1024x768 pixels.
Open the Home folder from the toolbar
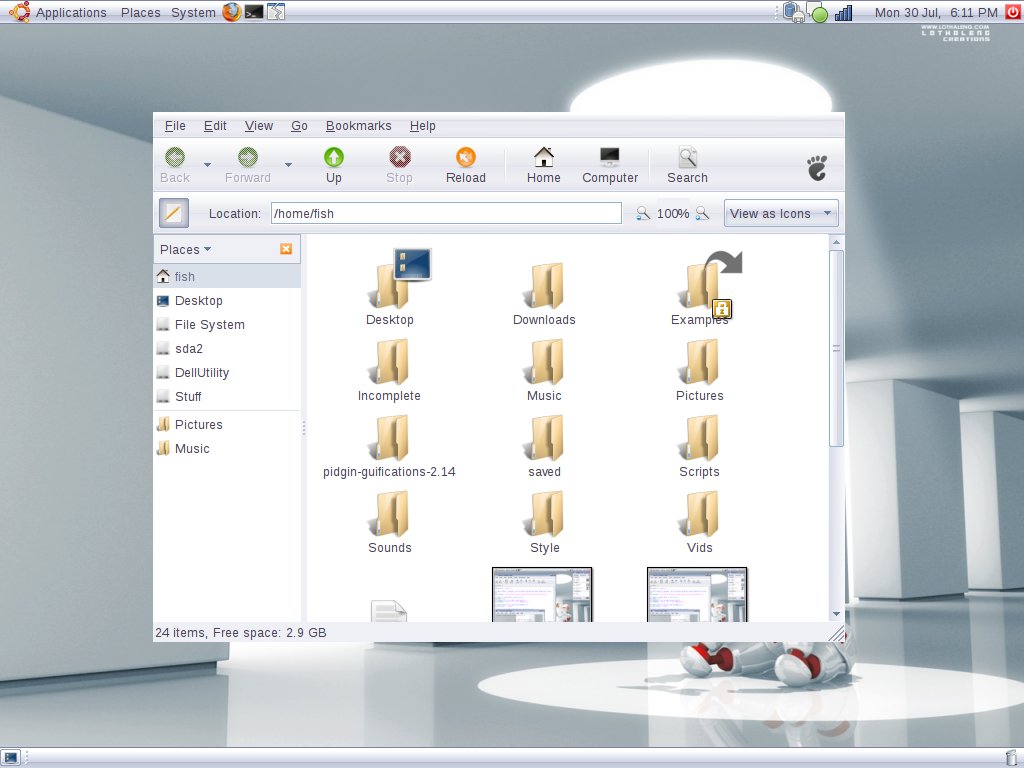click(543, 164)
